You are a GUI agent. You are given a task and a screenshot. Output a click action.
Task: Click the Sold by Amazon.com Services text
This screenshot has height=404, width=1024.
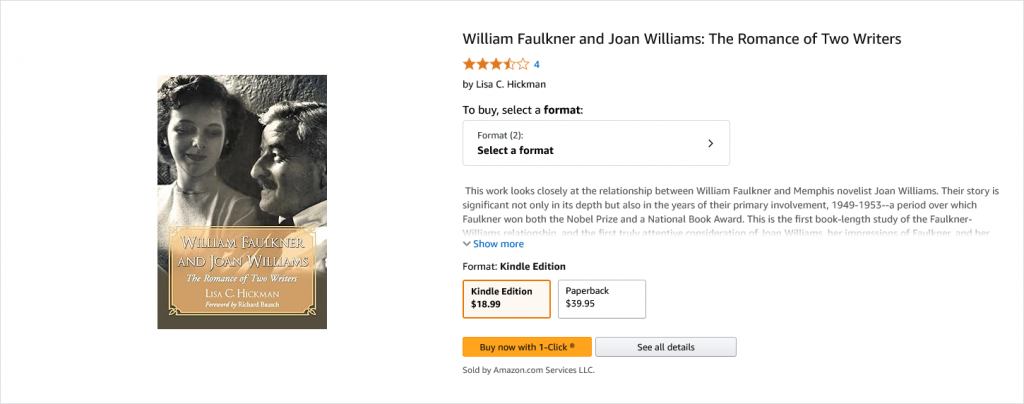point(529,370)
